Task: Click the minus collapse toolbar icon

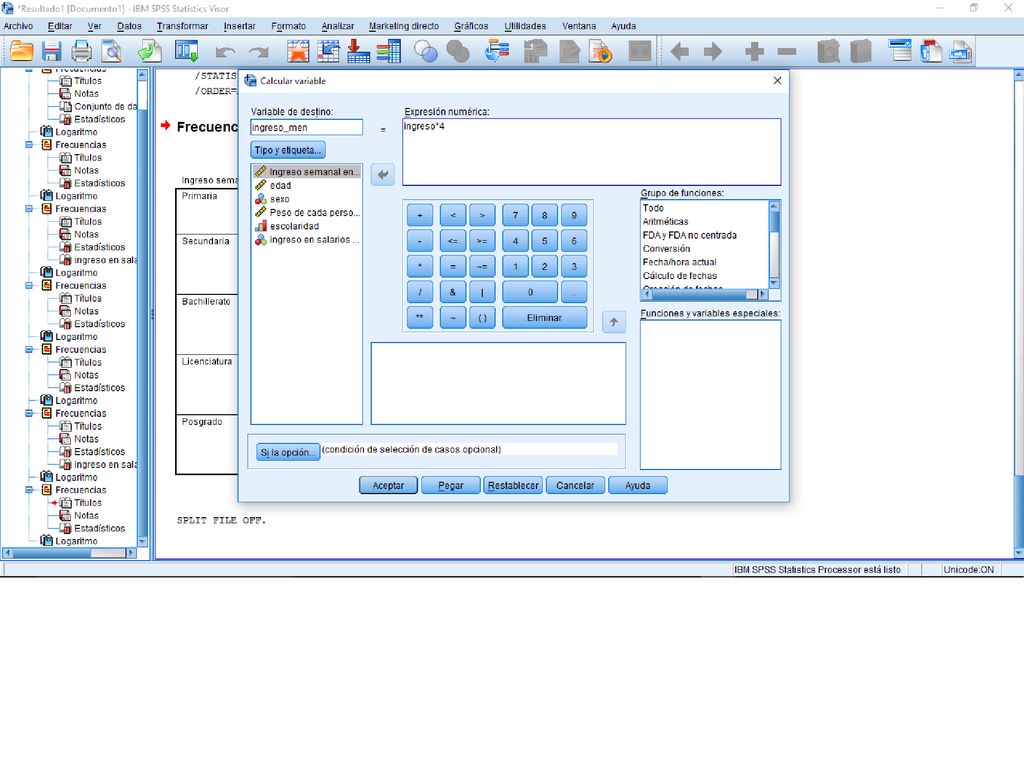Action: coord(787,51)
